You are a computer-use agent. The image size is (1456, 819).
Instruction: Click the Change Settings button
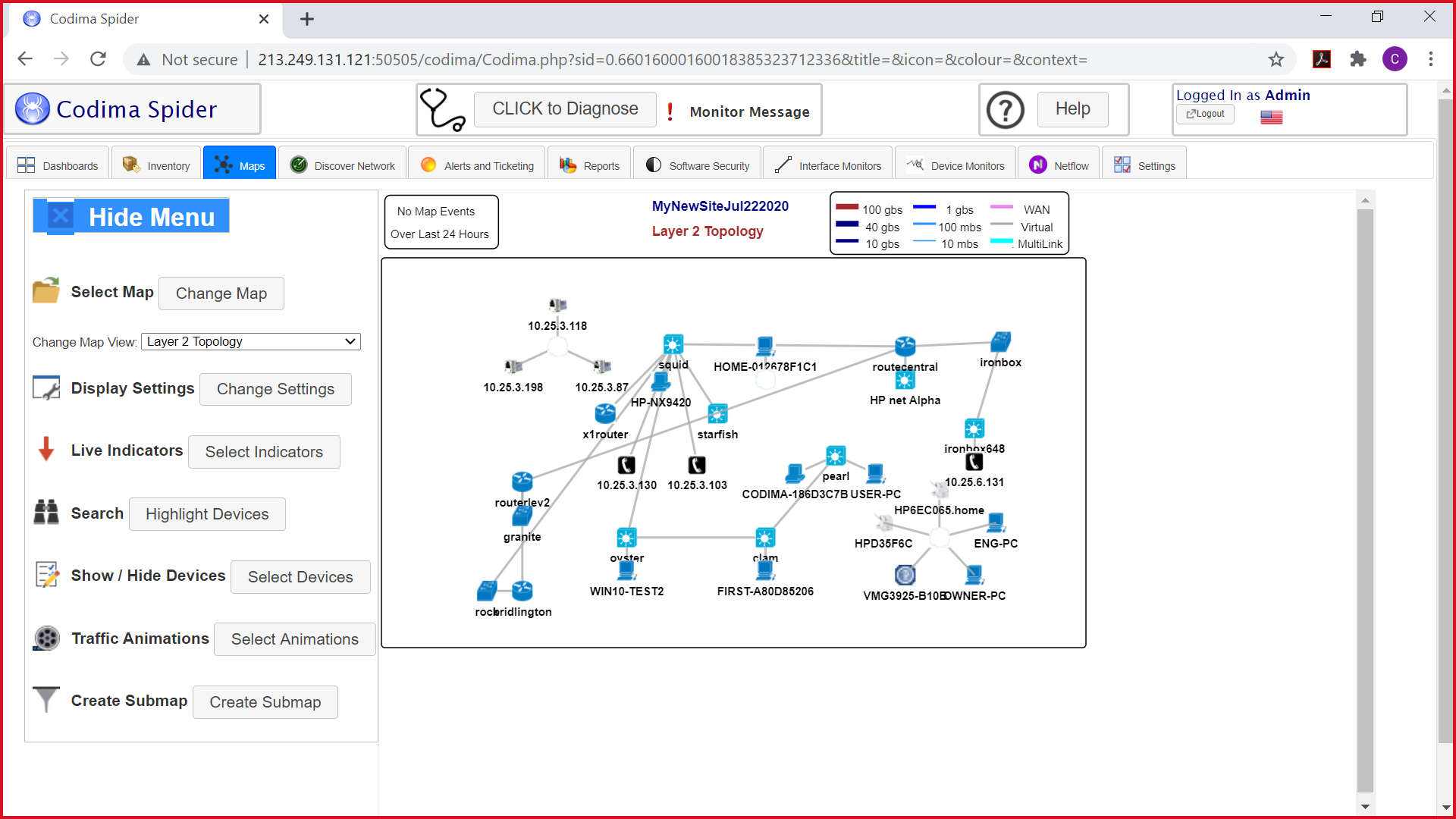click(275, 389)
